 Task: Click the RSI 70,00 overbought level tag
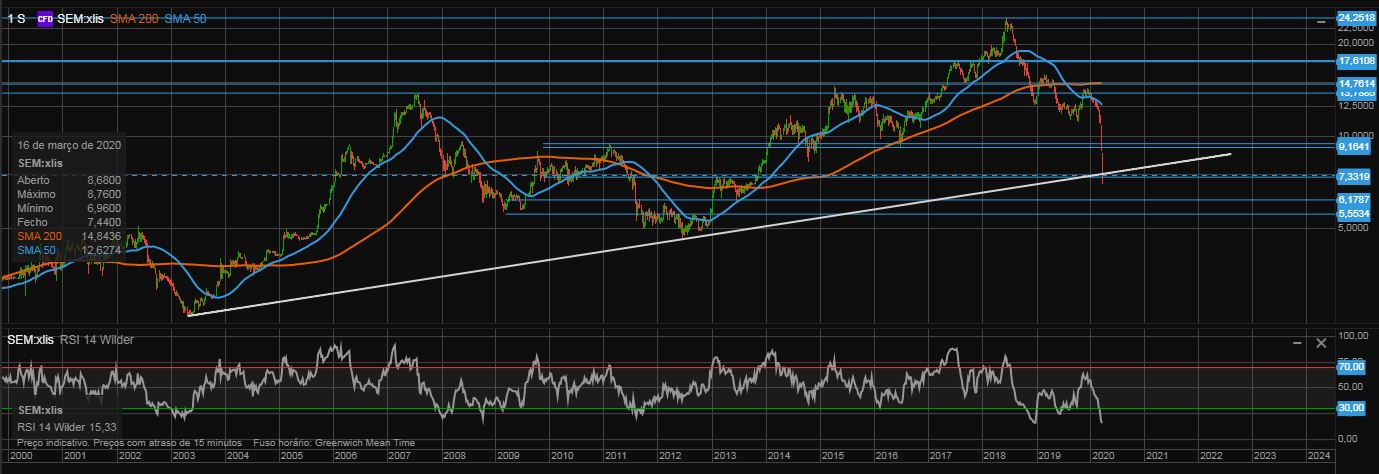[x=1353, y=367]
